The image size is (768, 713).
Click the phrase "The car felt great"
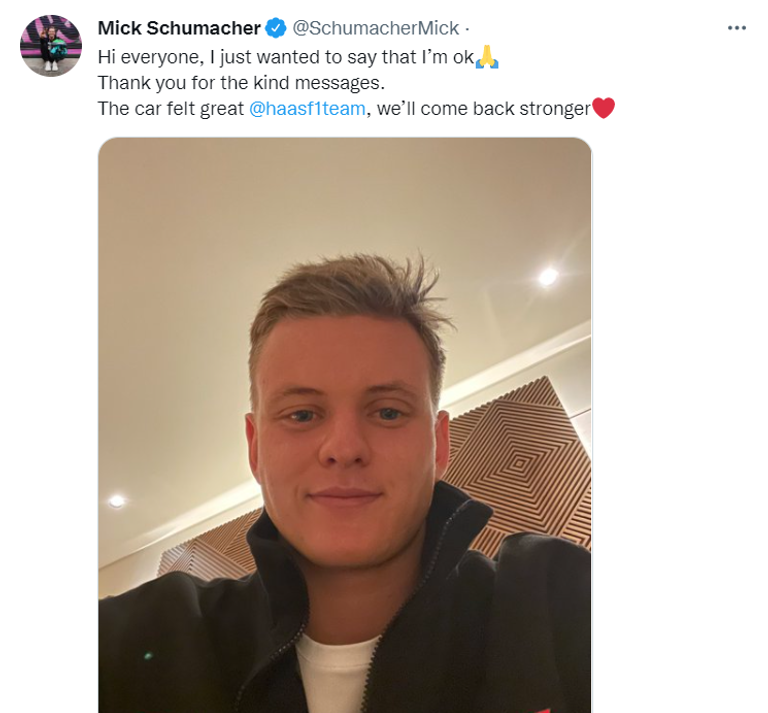[170, 108]
